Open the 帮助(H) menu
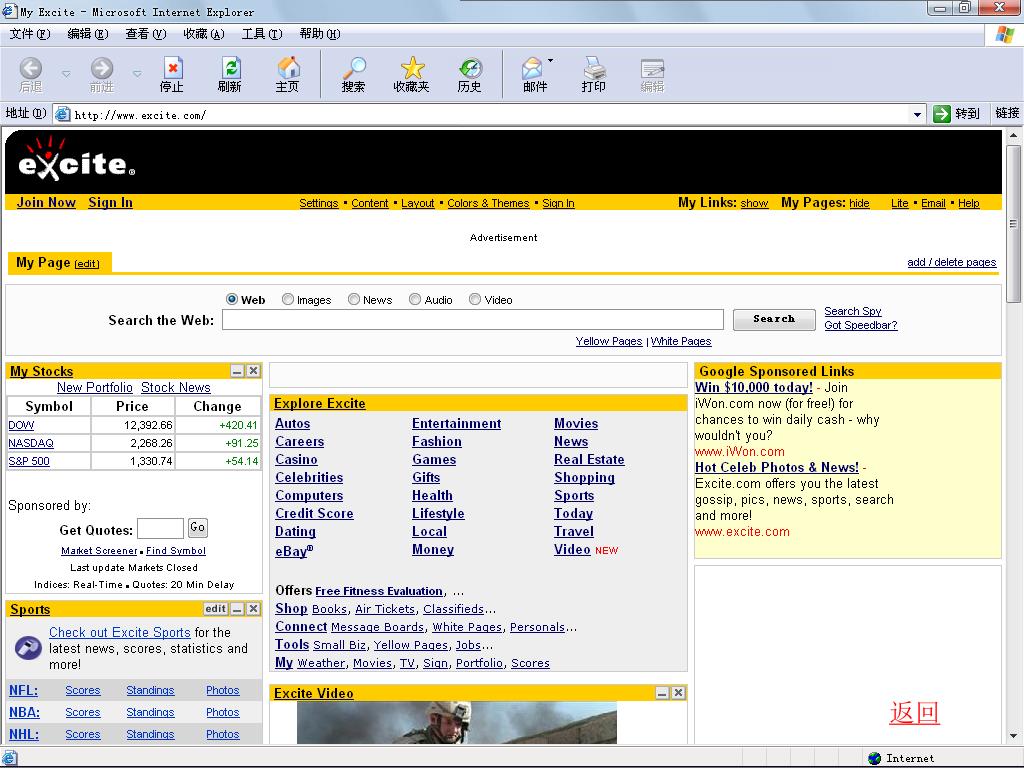Screen dimensions: 1024x768 coord(320,34)
